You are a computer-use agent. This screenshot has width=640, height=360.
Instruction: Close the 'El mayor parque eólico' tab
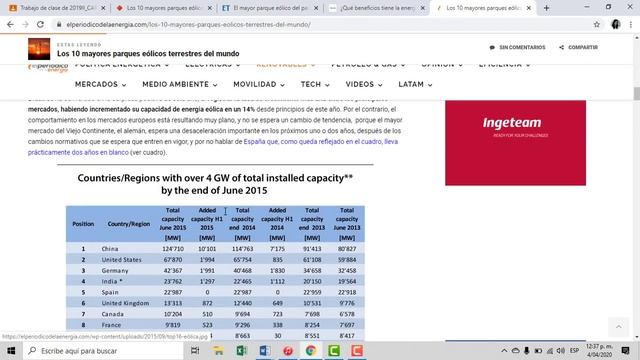pyautogui.click(x=316, y=8)
